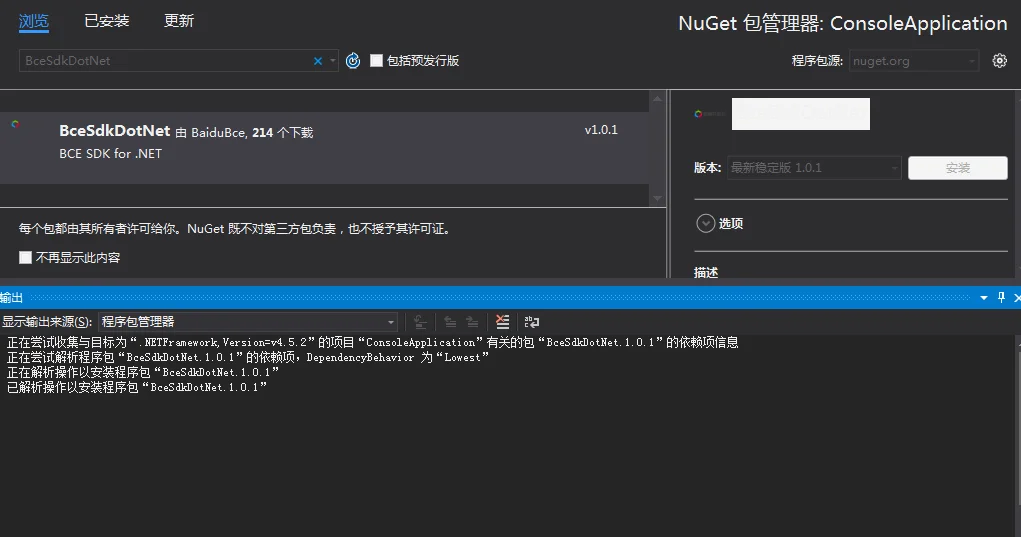The width and height of the screenshot is (1021, 537).
Task: Open the output window options dropdown arrow
Action: tap(984, 297)
